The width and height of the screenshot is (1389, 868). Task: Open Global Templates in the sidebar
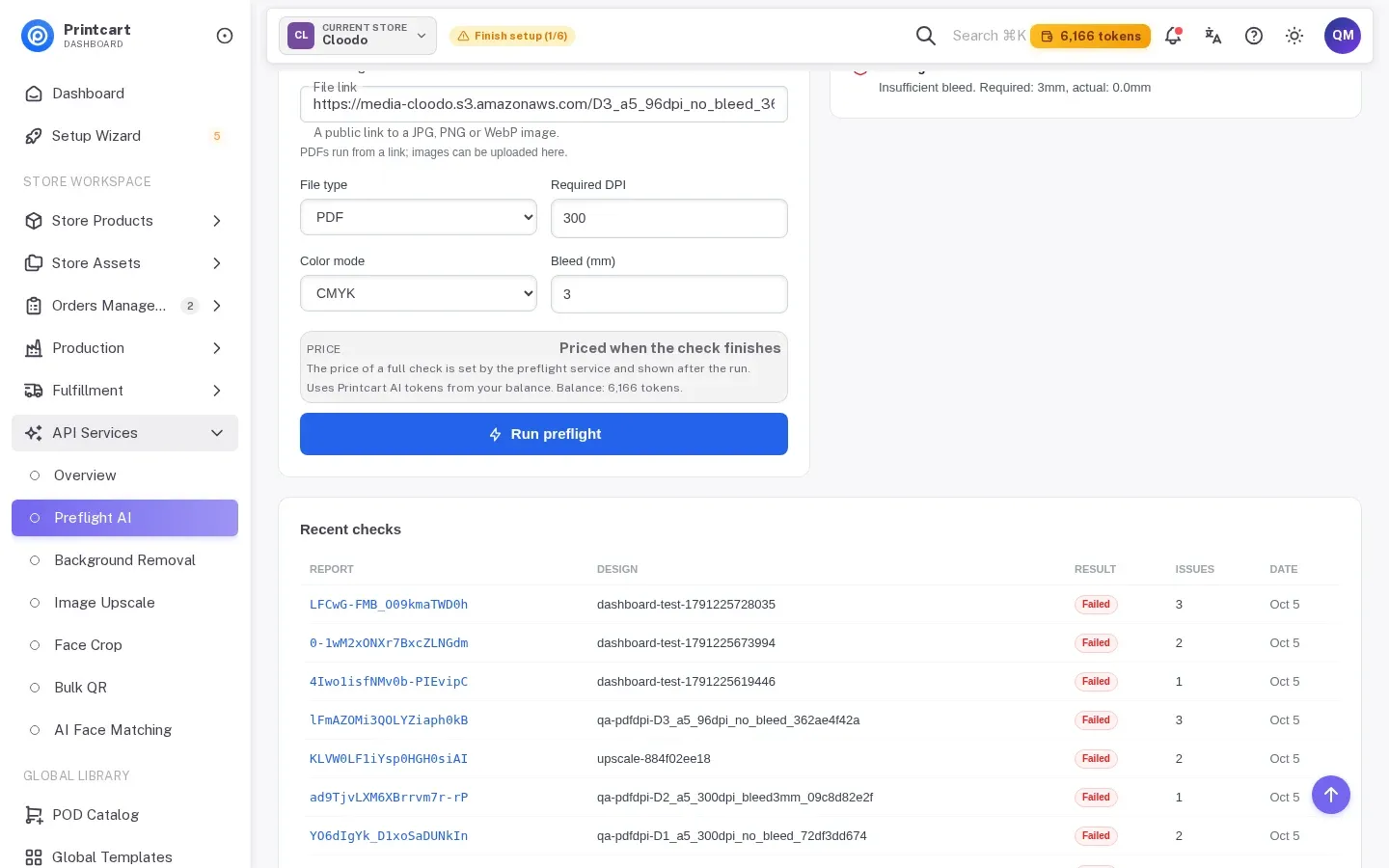tap(124, 857)
